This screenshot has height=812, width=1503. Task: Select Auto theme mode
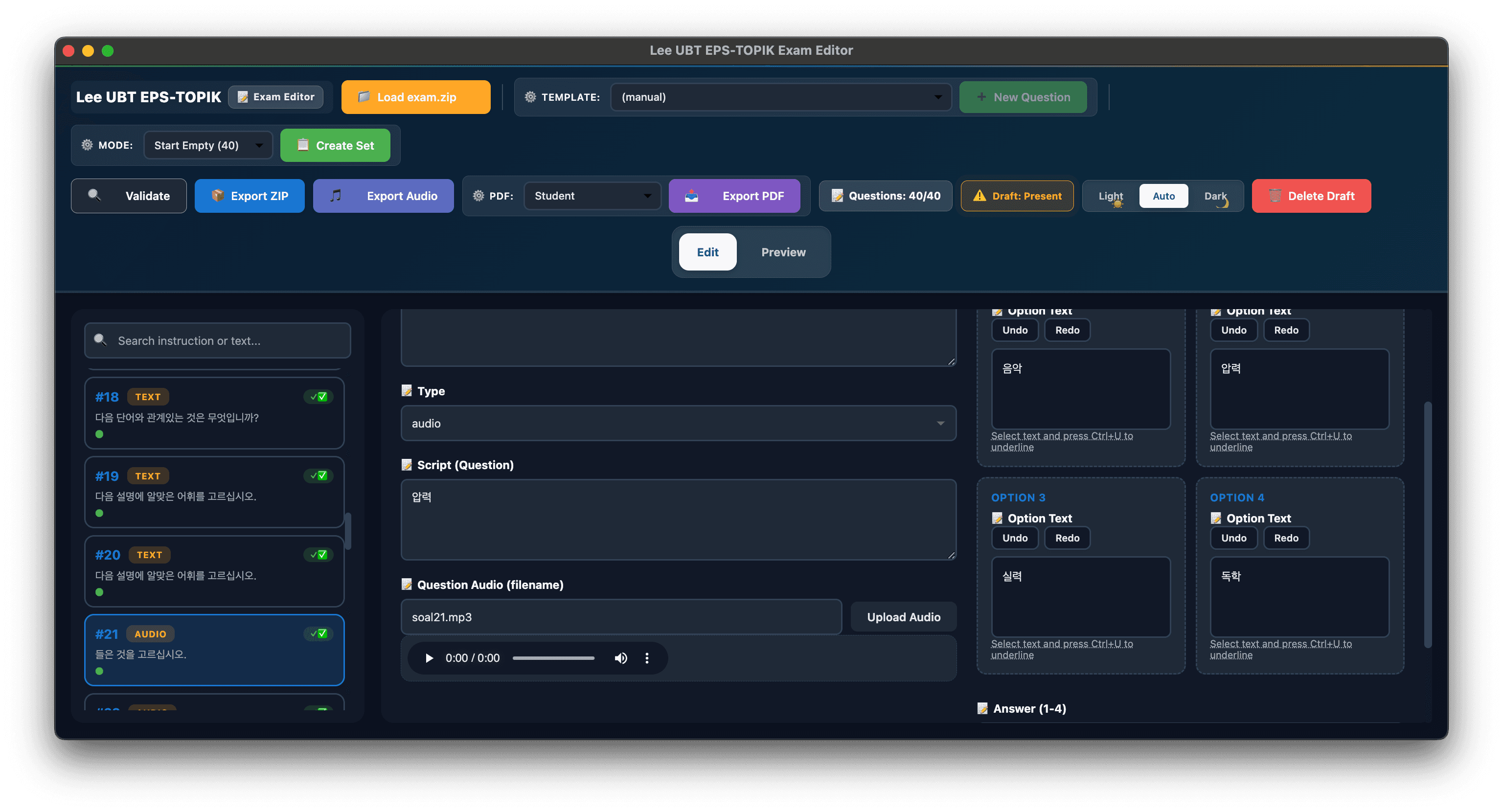pos(1163,196)
